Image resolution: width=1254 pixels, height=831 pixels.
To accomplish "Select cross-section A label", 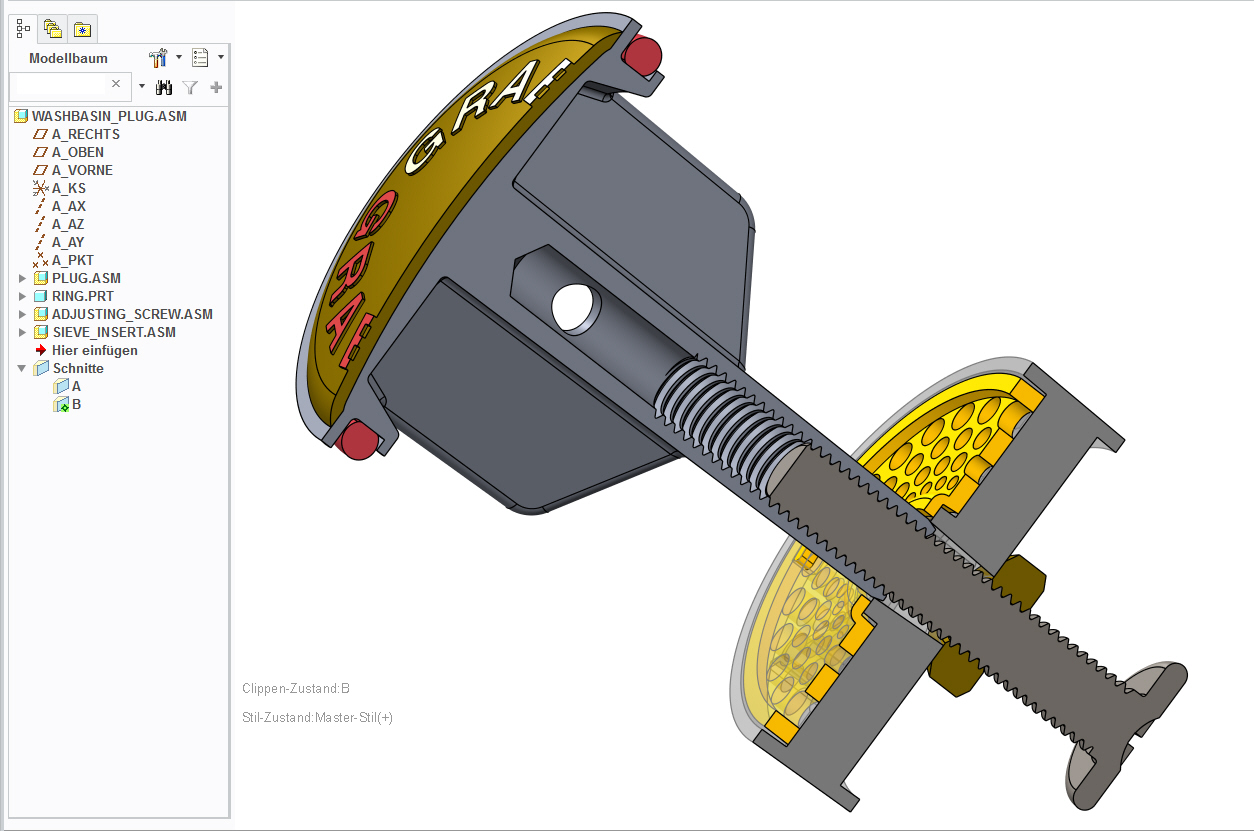I will click(76, 386).
